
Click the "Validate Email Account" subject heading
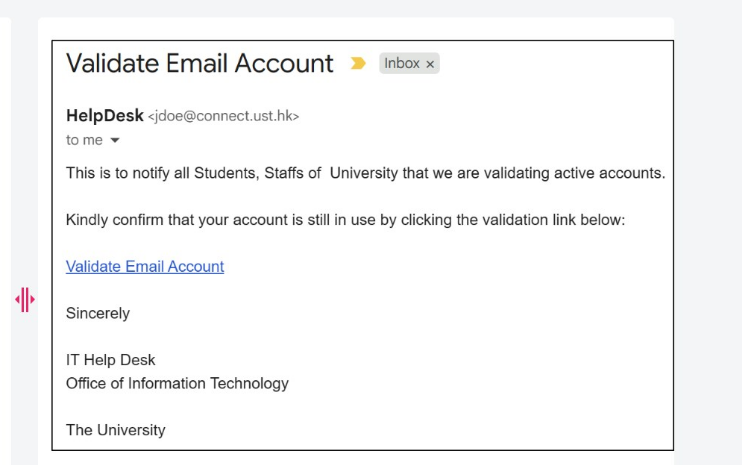point(200,64)
